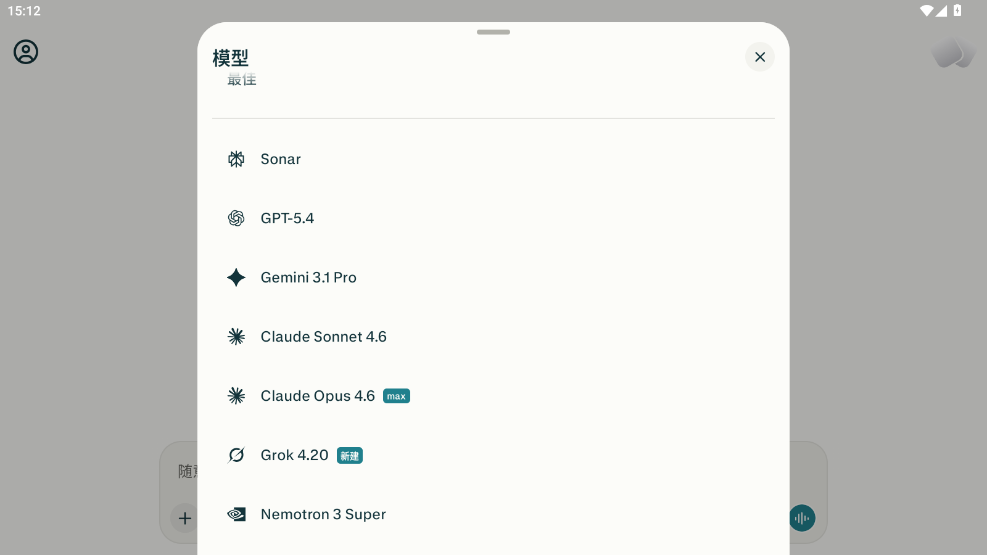Select the Sonar model
Image resolution: width=987 pixels, height=555 pixels.
click(494, 159)
